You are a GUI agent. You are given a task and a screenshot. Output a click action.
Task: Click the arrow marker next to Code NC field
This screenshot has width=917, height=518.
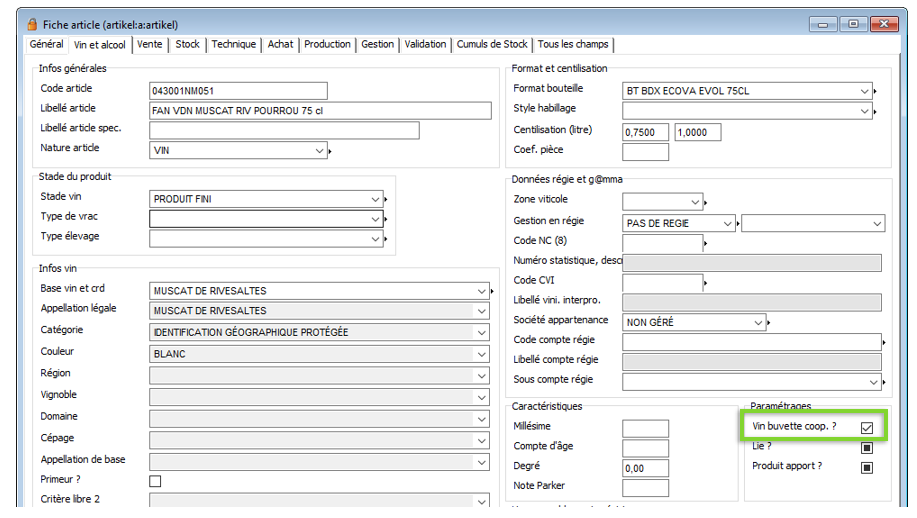coord(705,243)
